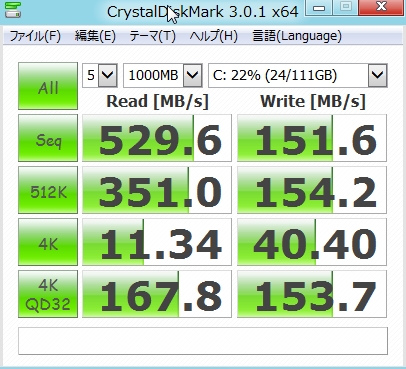
Task: Click the CrystalDiskMark app icon in title bar
Action: [13, 10]
